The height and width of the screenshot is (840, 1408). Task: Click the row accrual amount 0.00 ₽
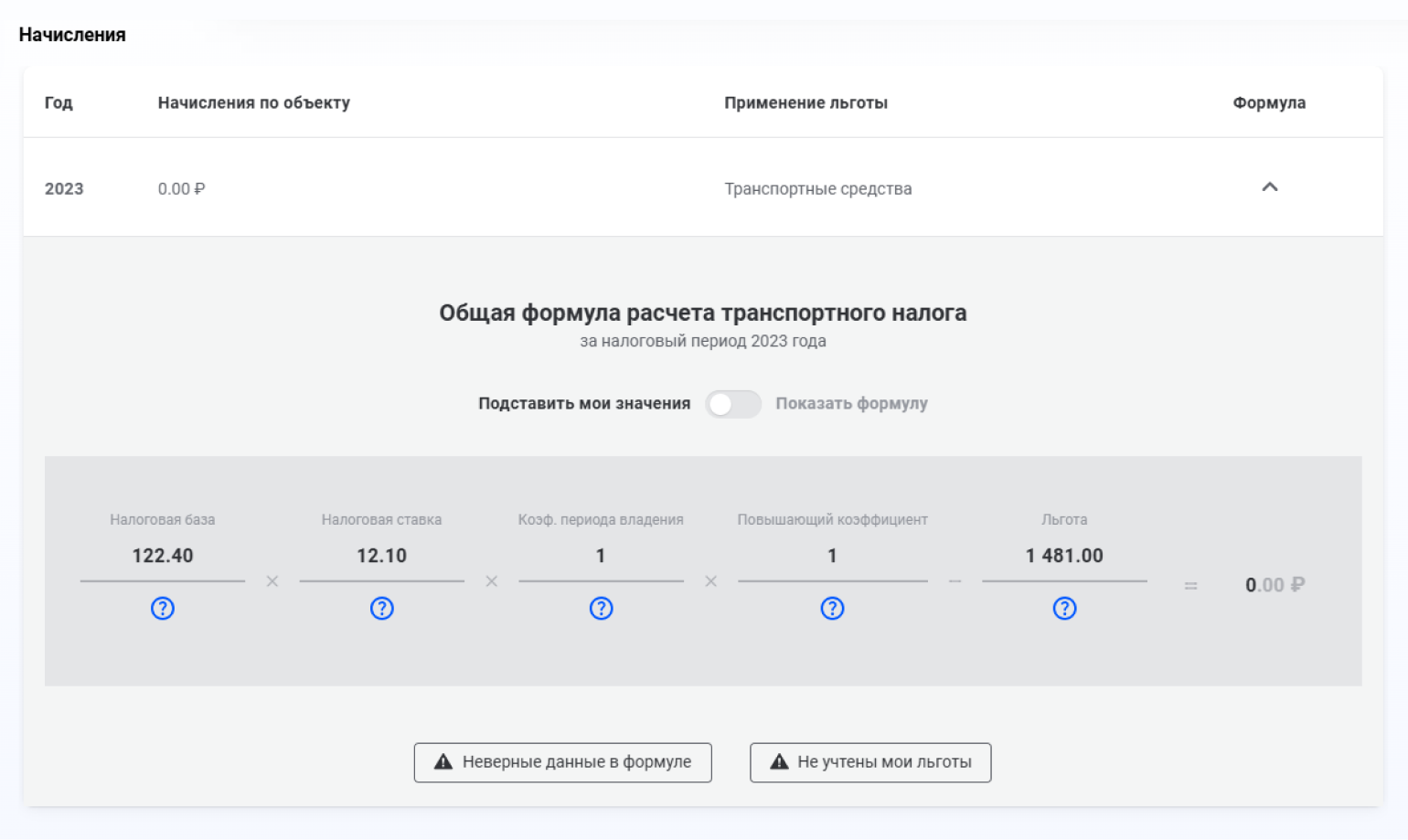click(x=182, y=189)
